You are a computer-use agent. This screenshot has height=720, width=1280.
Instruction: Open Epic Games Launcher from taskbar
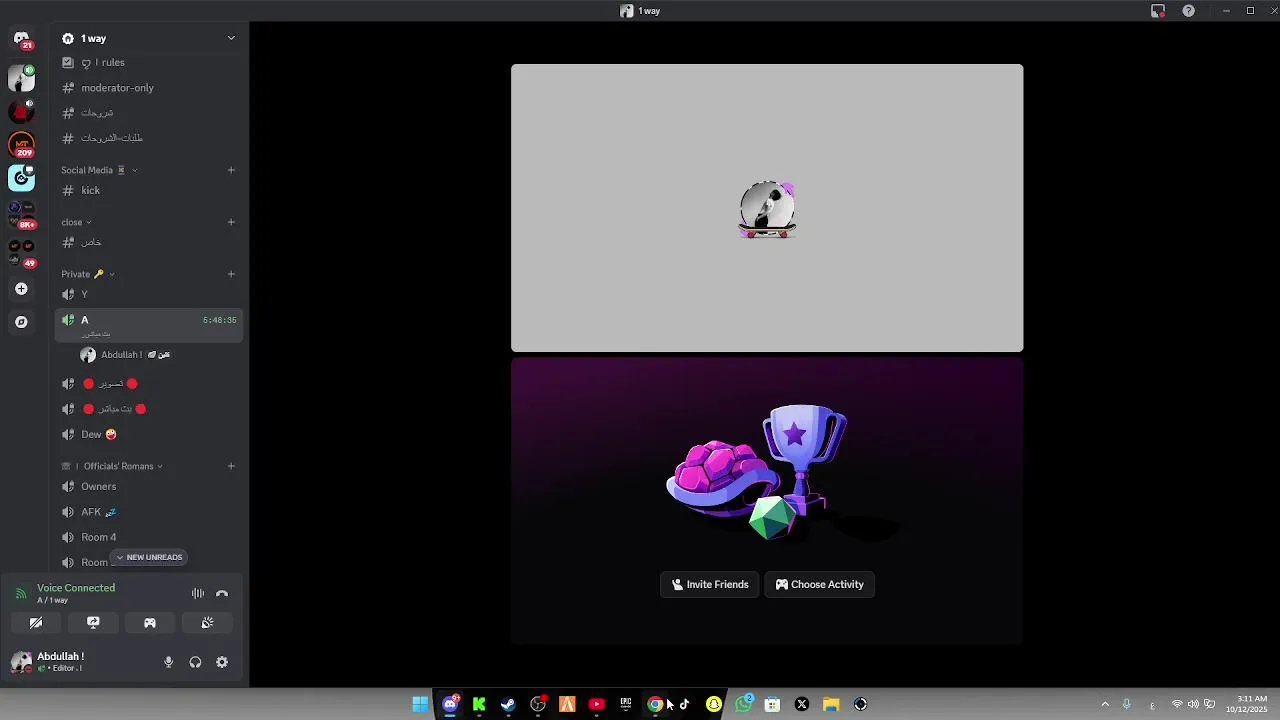click(x=626, y=704)
